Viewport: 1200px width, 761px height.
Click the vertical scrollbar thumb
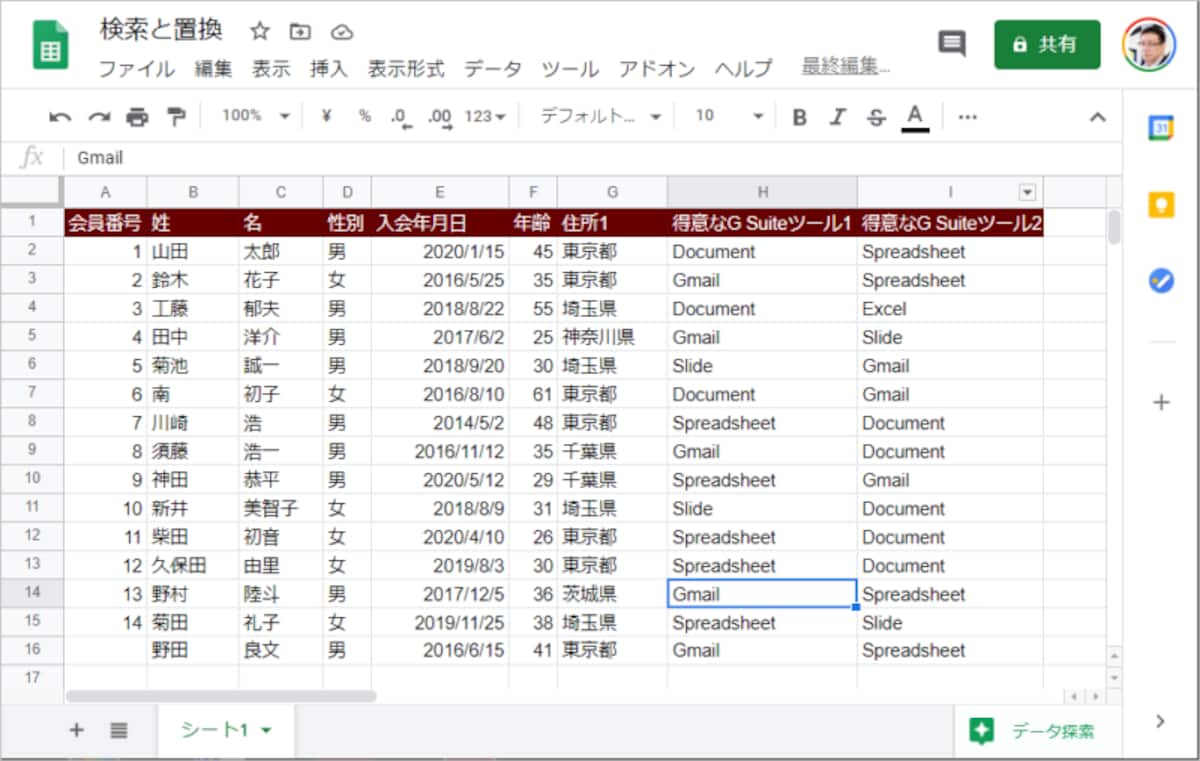[1114, 227]
